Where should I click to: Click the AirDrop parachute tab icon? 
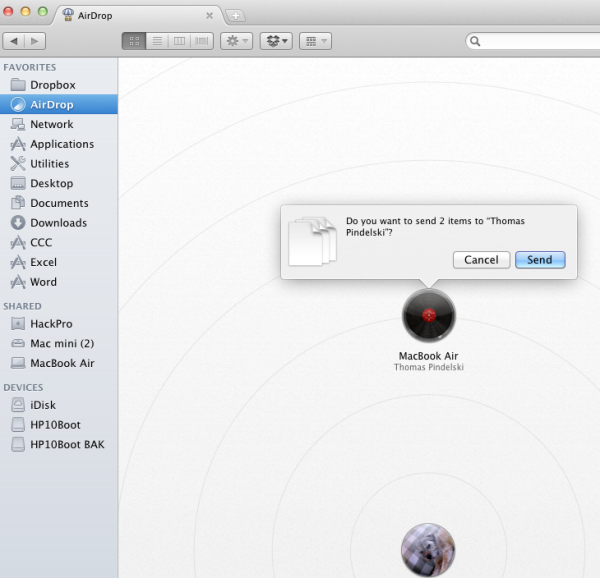pyautogui.click(x=68, y=15)
